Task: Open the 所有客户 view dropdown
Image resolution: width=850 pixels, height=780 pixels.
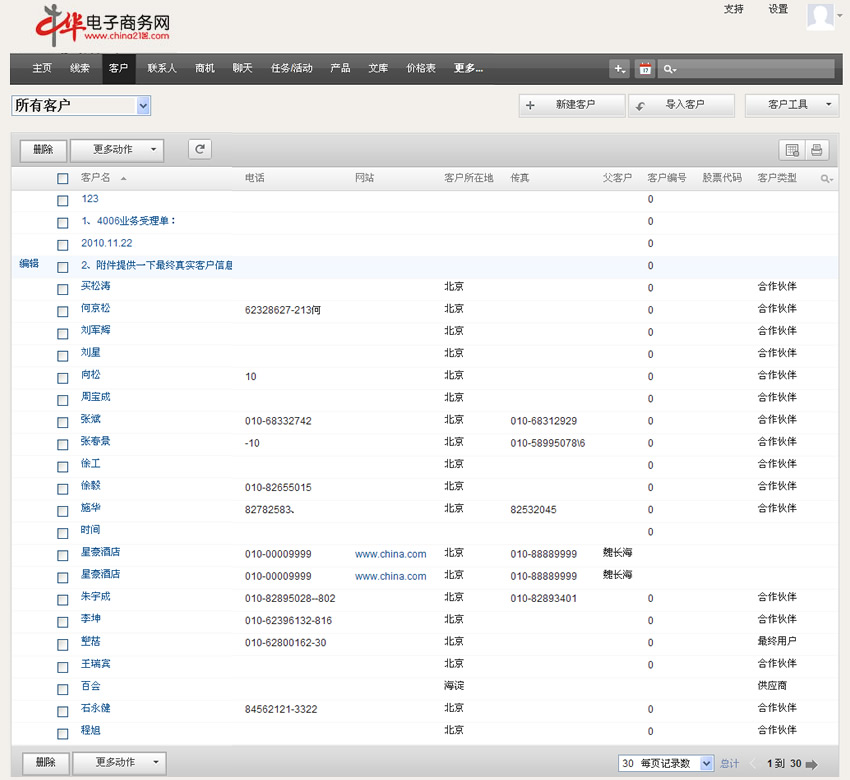Action: [x=81, y=106]
